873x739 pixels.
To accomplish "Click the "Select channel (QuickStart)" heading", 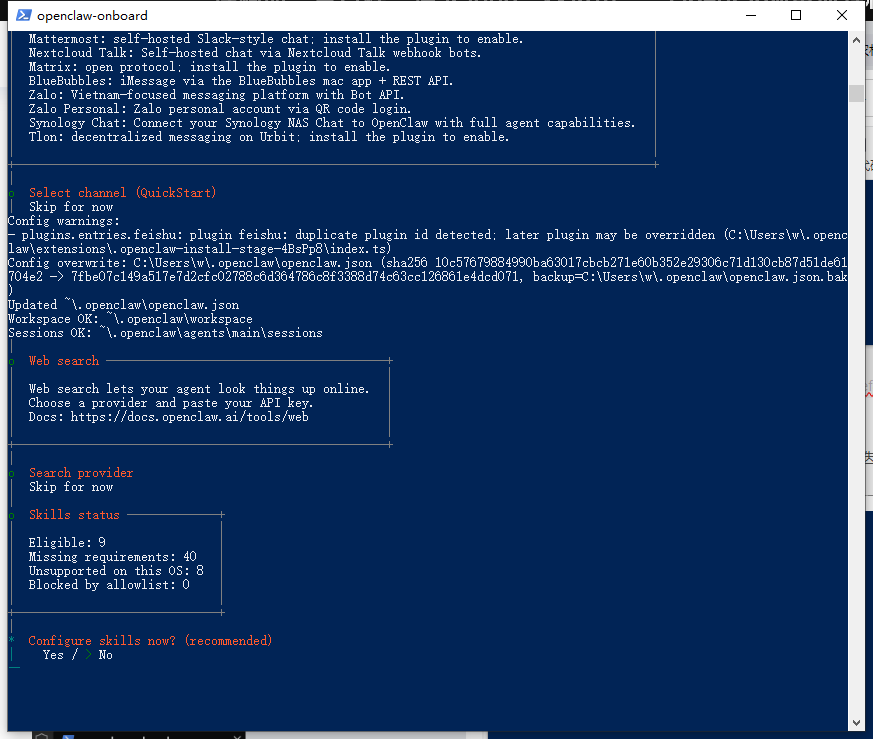I will coord(122,193).
